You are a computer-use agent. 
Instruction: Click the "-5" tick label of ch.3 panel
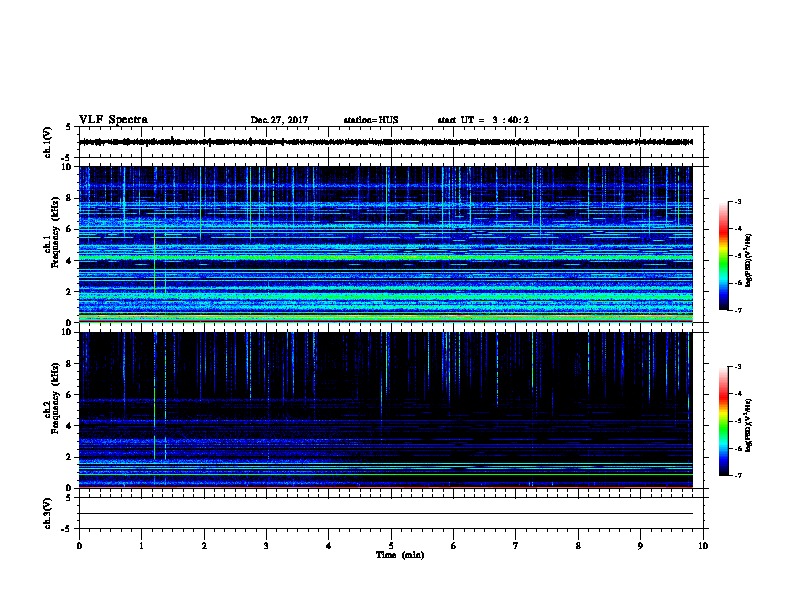66,528
